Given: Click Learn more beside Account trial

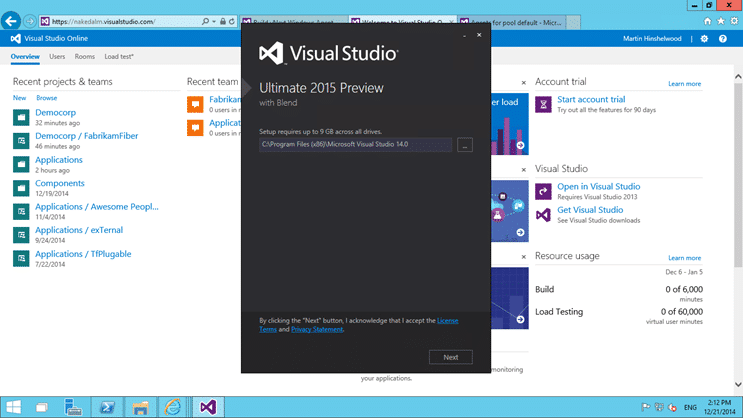Looking at the screenshot, I should tap(684, 84).
